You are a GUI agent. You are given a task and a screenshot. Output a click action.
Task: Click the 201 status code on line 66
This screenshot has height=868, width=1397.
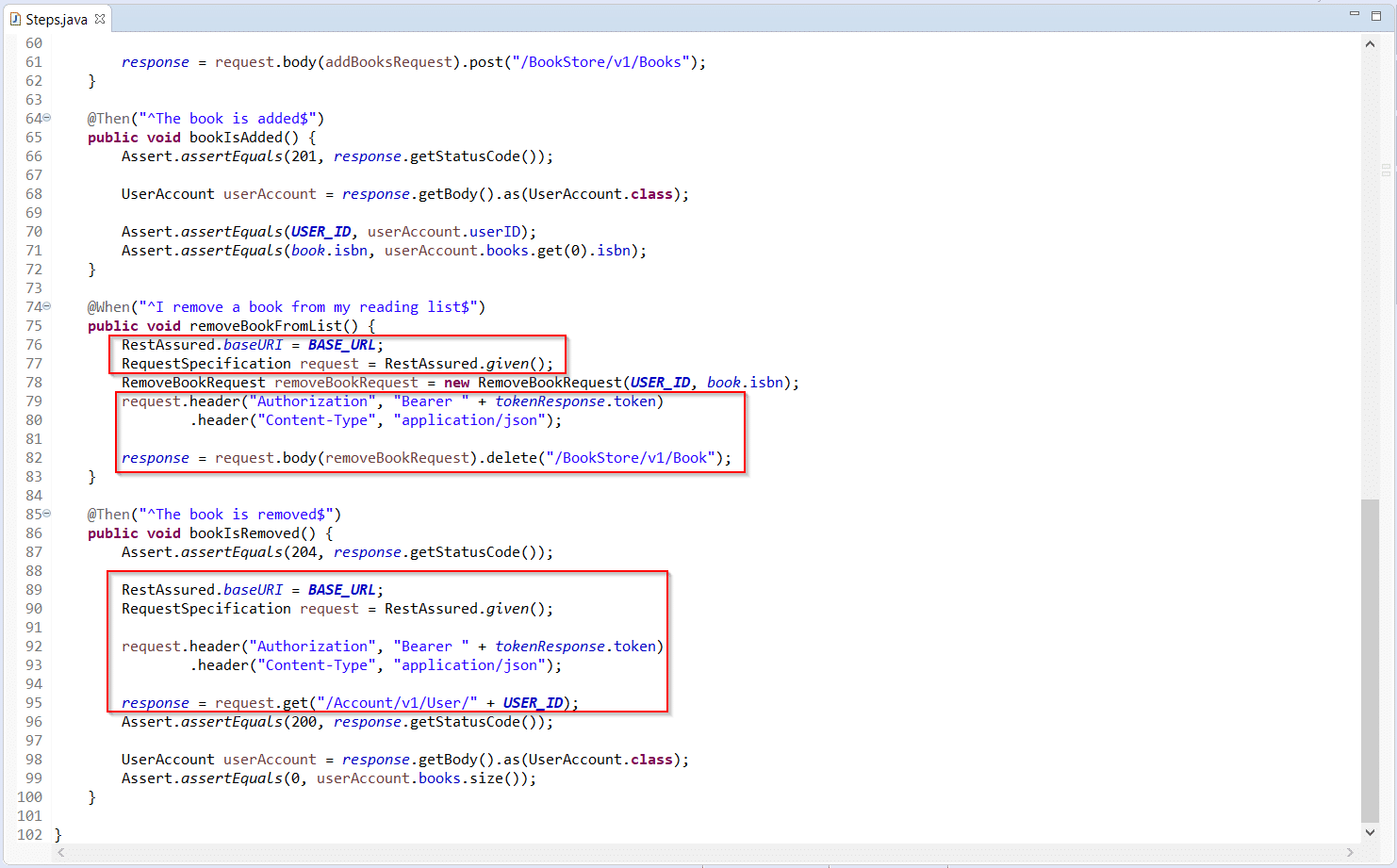tap(304, 156)
